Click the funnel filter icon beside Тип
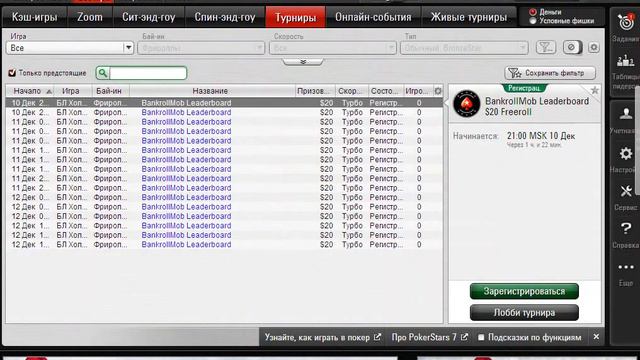The image size is (640, 360). tap(546, 47)
